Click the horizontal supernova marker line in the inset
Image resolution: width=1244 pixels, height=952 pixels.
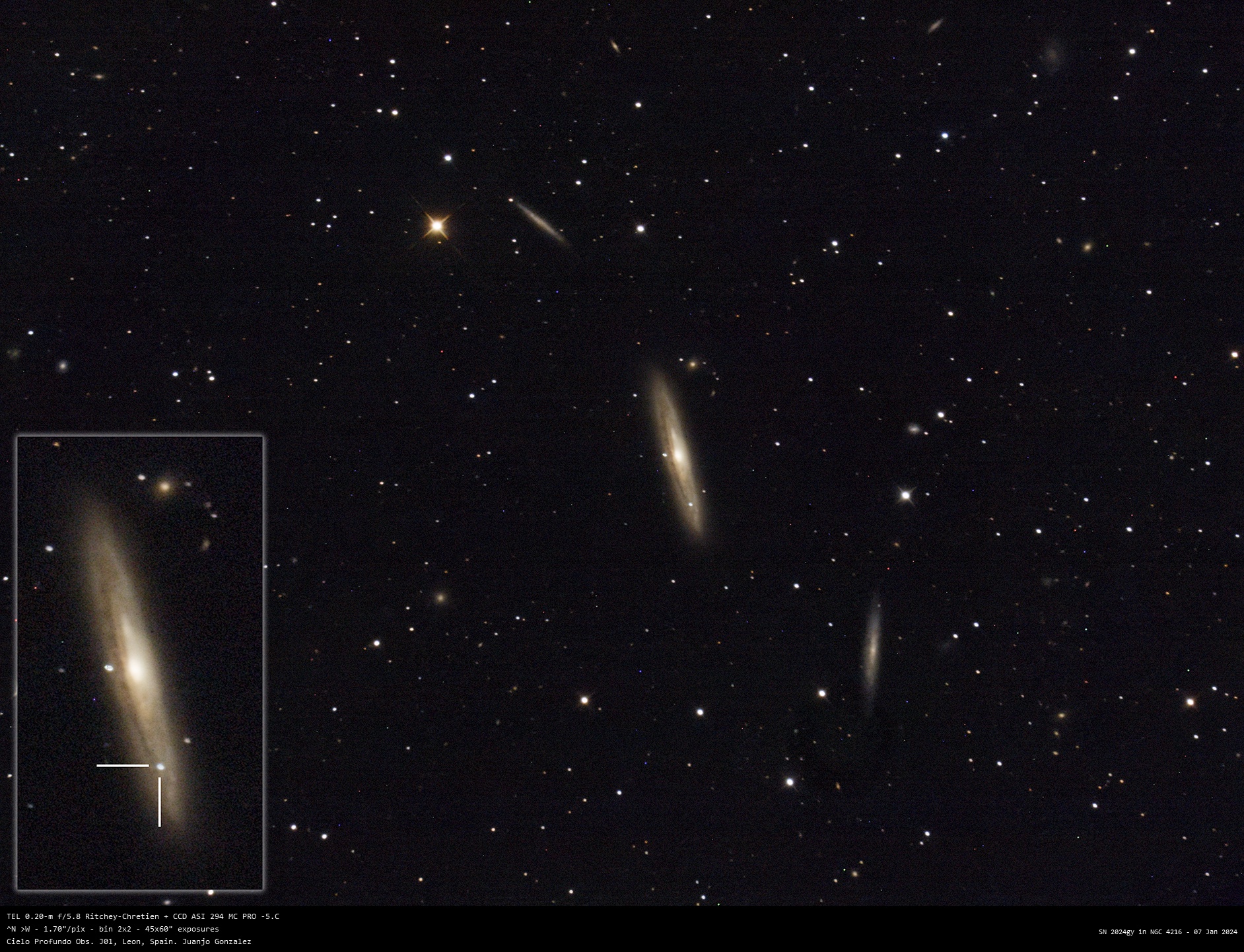(x=123, y=766)
